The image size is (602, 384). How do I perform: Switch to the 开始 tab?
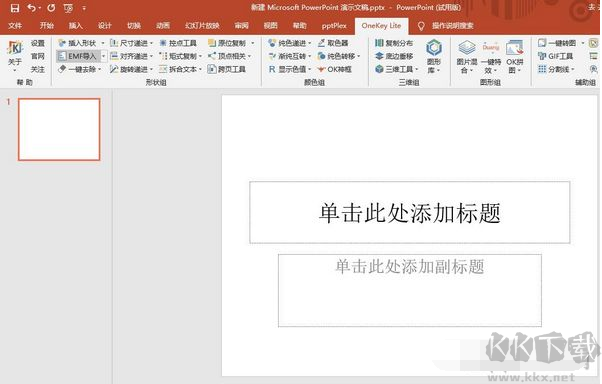[46, 26]
